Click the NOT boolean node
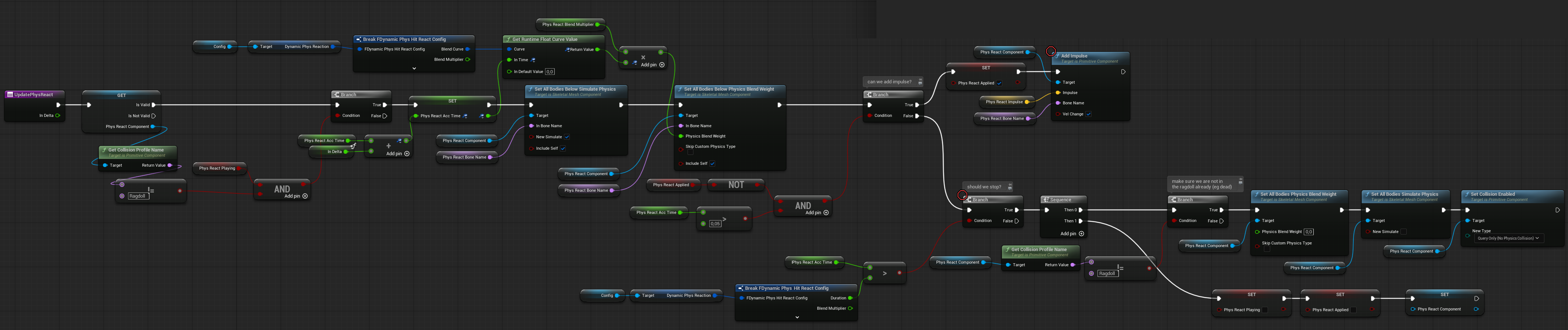The height and width of the screenshot is (330, 1568). [736, 185]
